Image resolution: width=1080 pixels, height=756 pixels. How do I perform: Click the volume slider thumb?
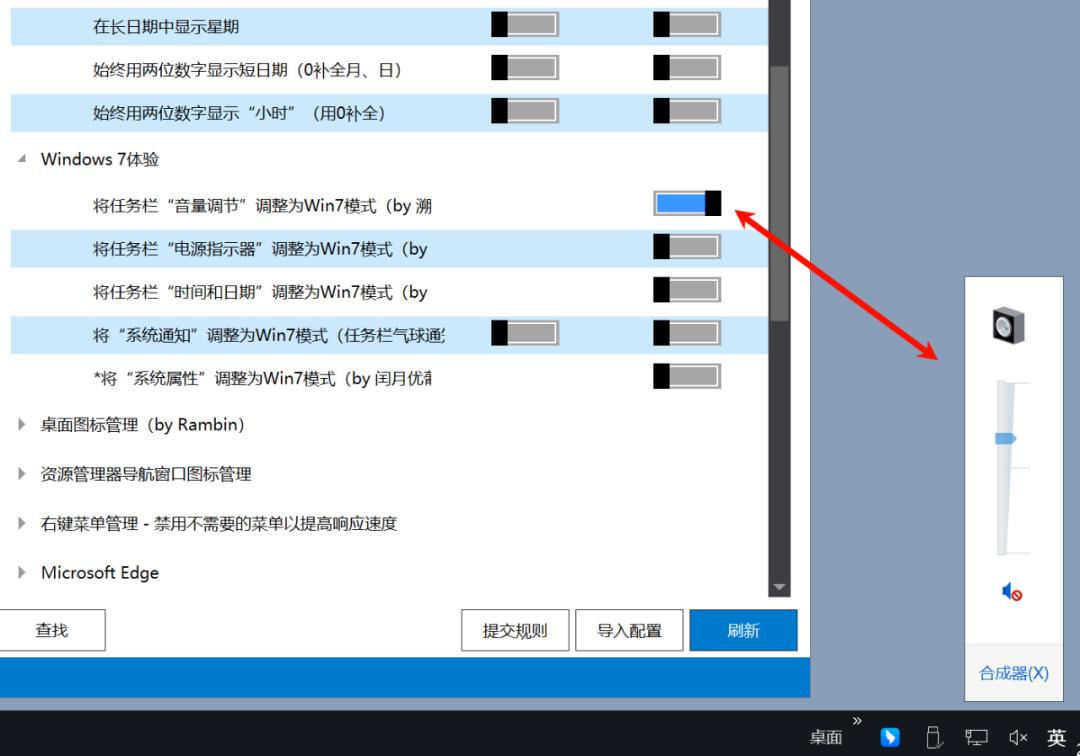click(1005, 438)
